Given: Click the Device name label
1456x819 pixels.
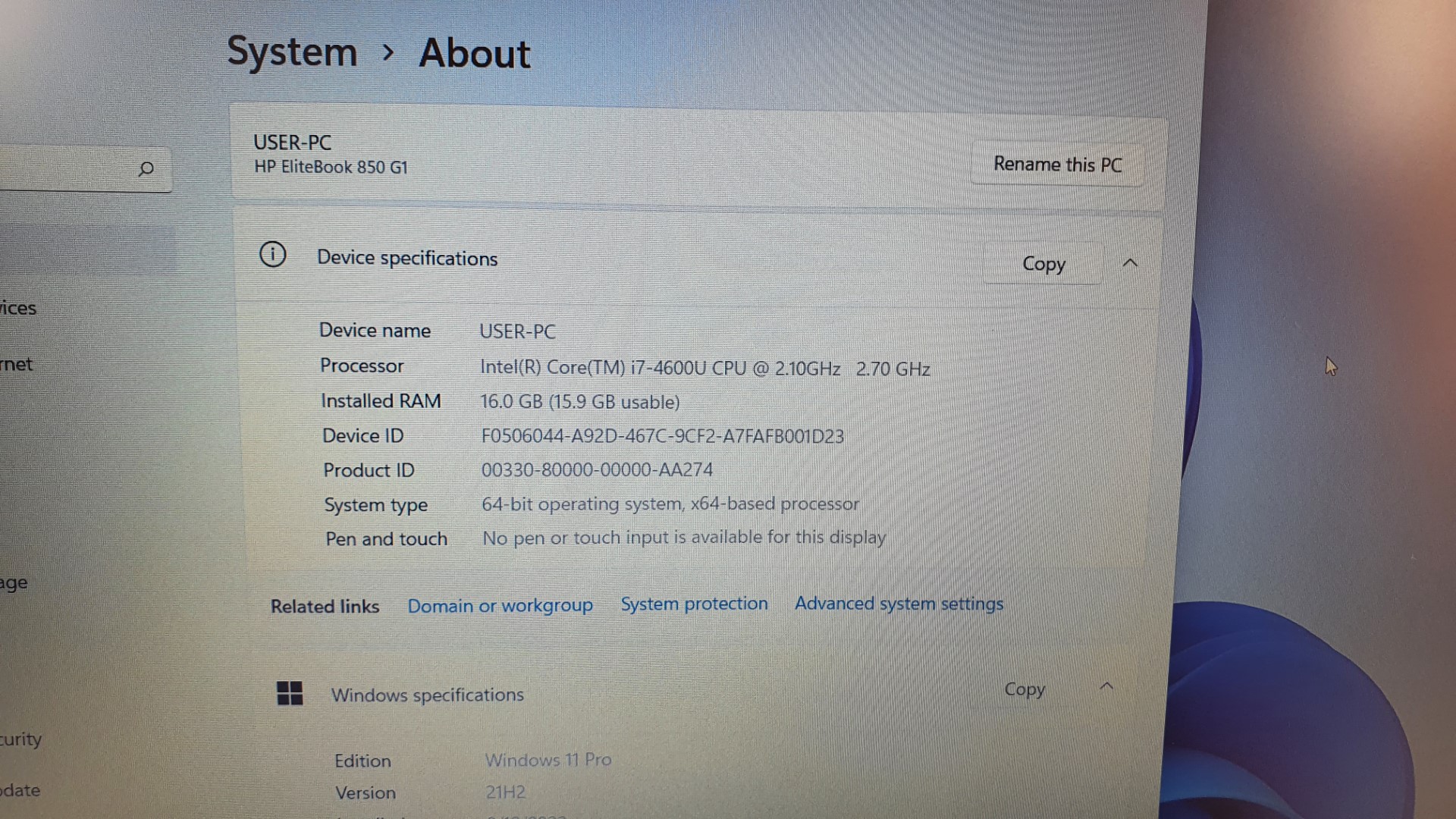Looking at the screenshot, I should point(375,331).
